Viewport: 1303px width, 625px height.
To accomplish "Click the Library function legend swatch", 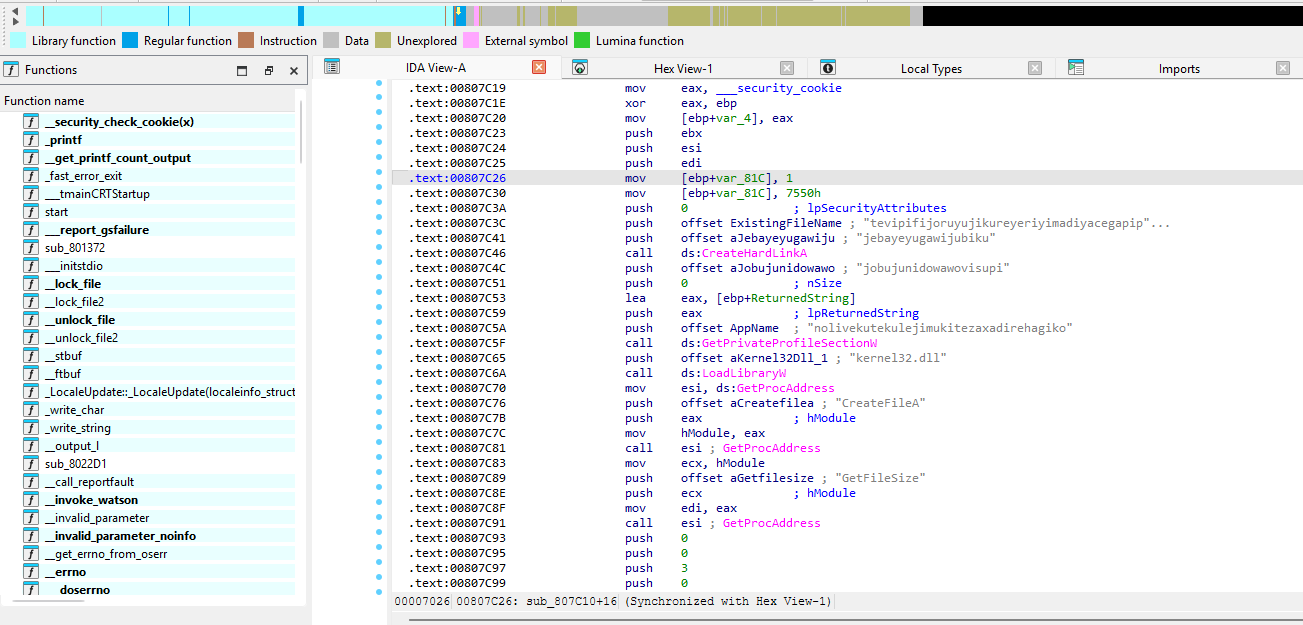I will (x=17, y=41).
